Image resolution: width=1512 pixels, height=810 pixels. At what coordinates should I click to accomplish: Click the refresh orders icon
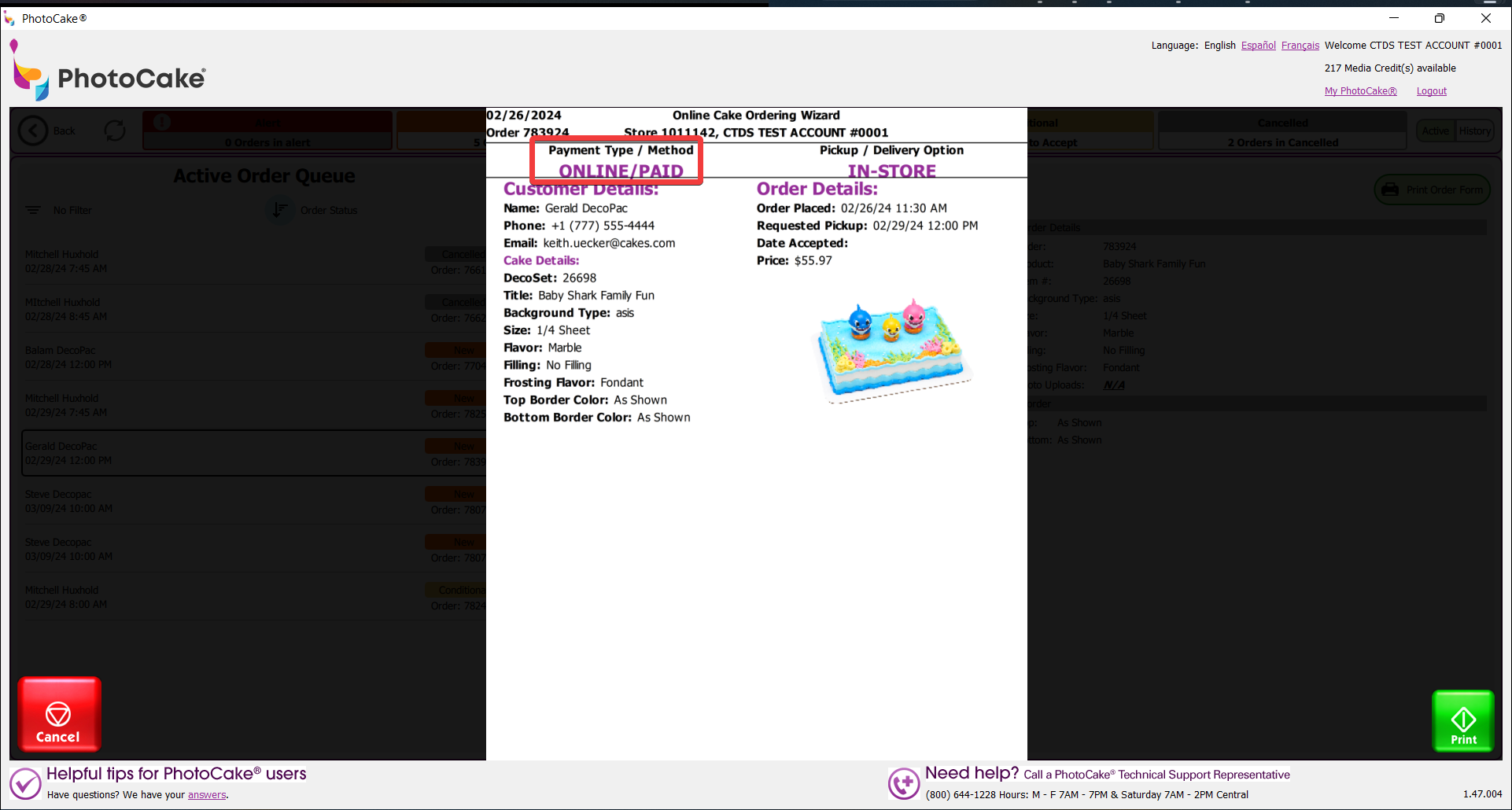[x=115, y=131]
